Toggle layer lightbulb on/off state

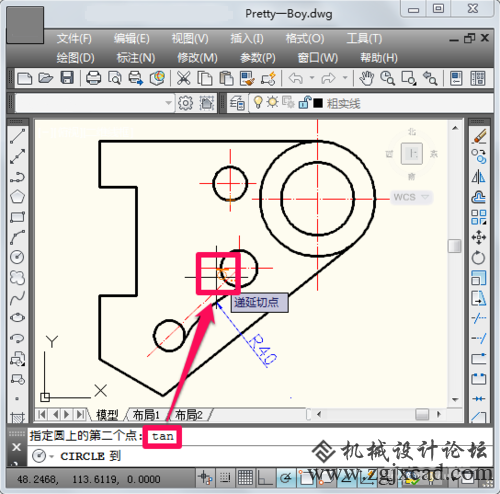(258, 103)
